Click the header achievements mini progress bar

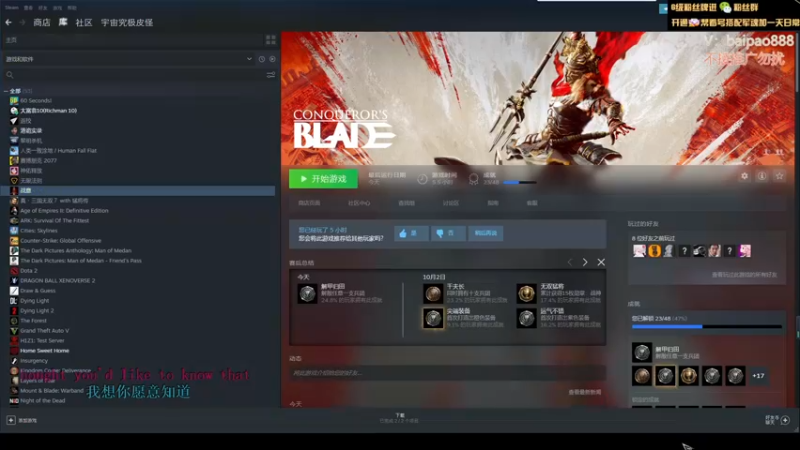point(519,182)
